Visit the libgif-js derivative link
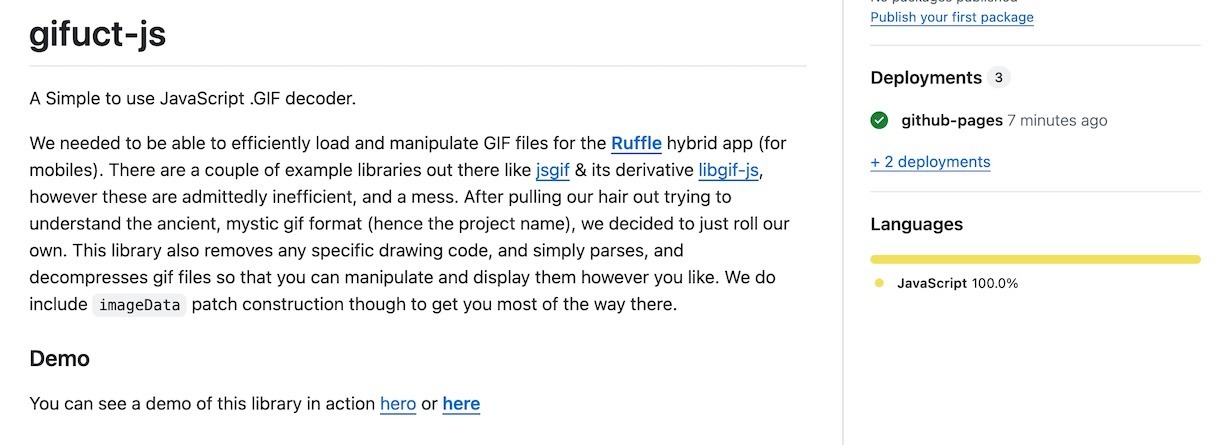Screen dimensions: 1220x445 731,170
